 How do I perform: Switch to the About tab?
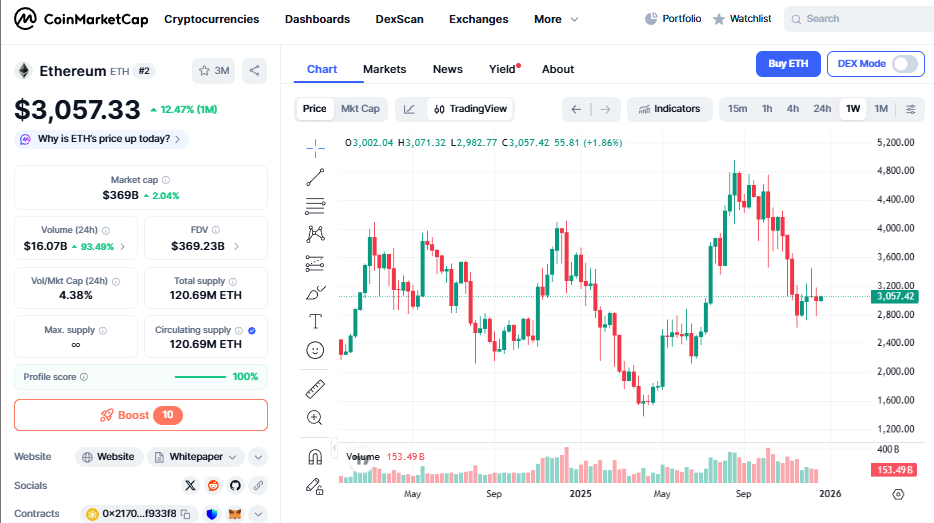(x=558, y=69)
